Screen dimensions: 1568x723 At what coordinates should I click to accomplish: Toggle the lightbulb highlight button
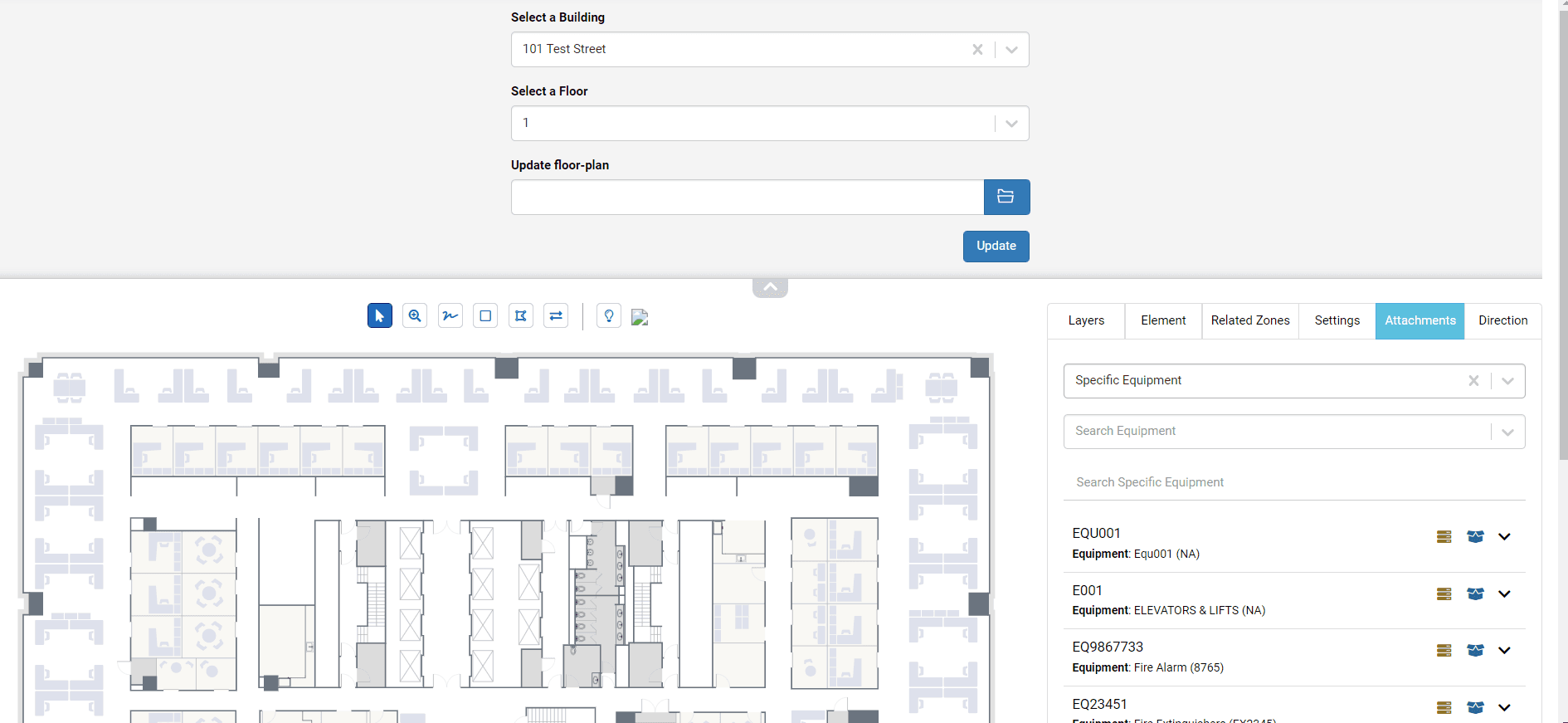[x=609, y=316]
